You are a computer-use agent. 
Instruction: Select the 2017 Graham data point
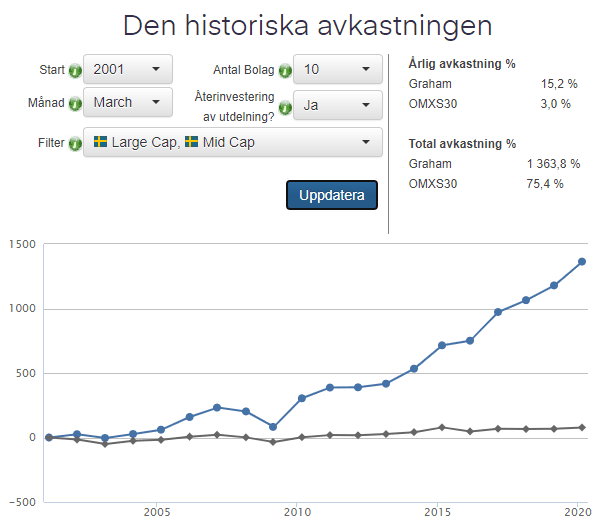pyautogui.click(x=498, y=312)
